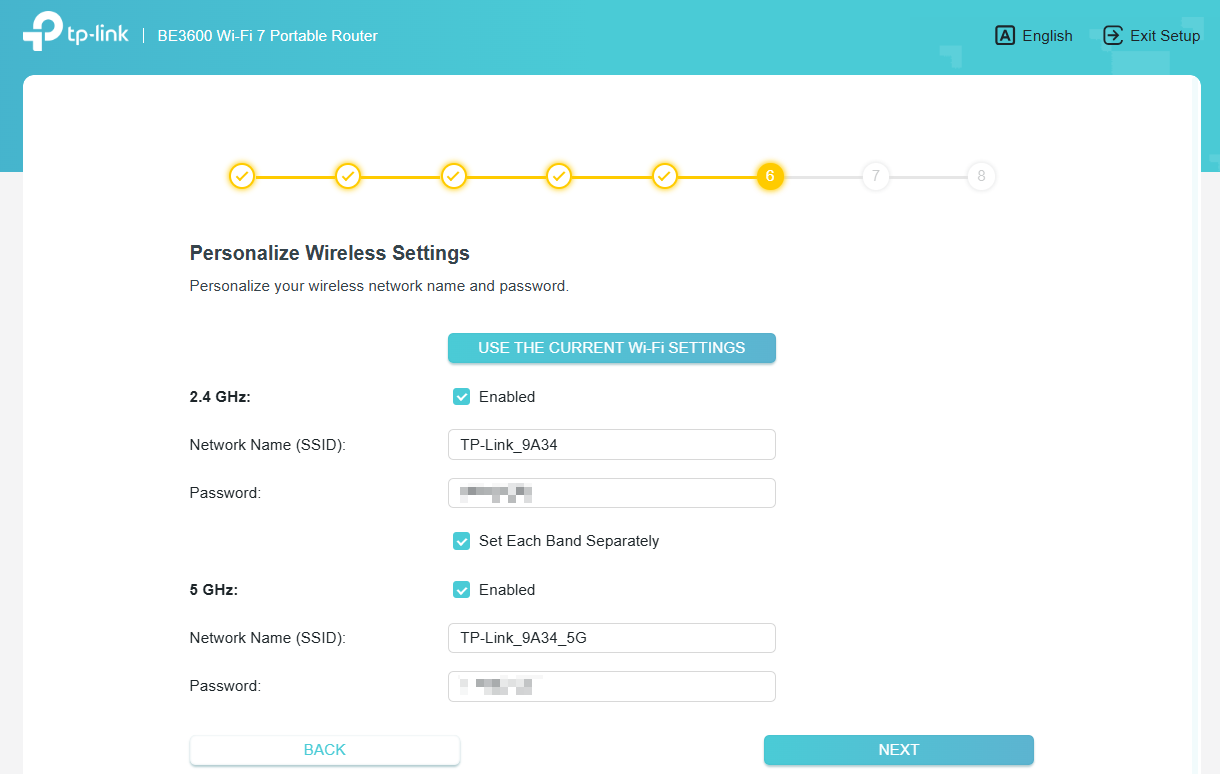Toggle Set Each Band Separately
This screenshot has width=1220, height=774.
tap(461, 540)
